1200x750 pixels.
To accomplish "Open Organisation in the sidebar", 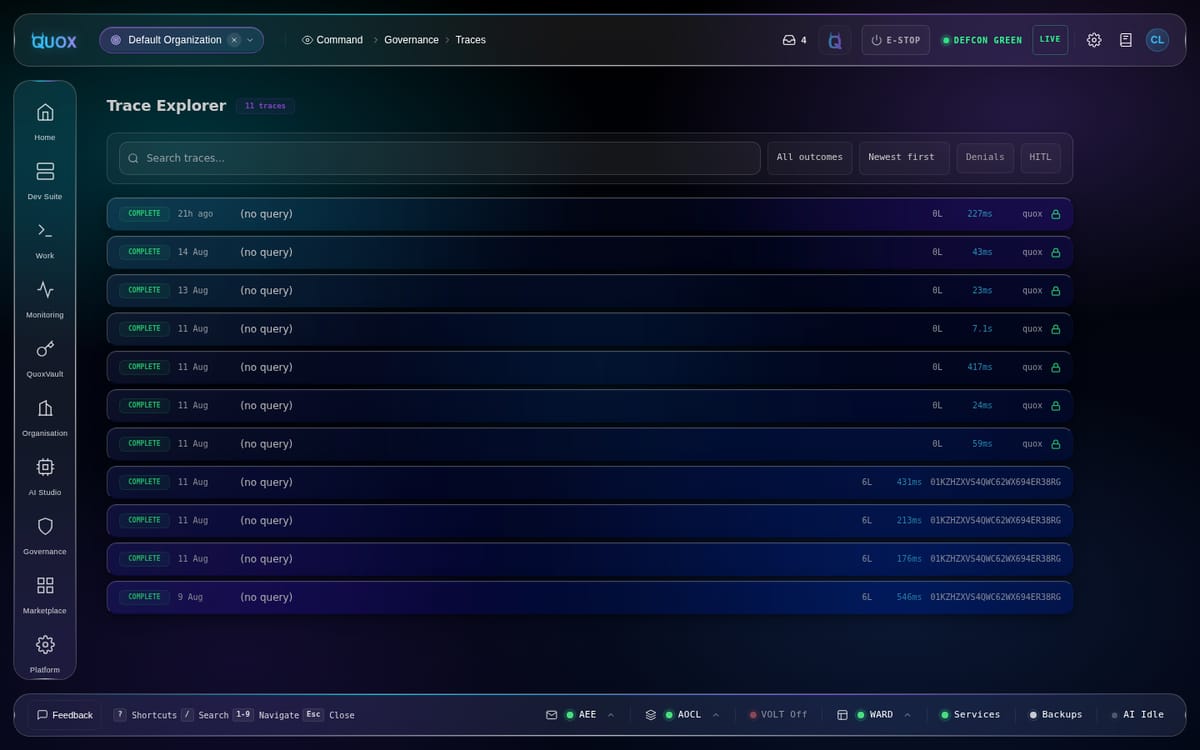I will (x=45, y=415).
